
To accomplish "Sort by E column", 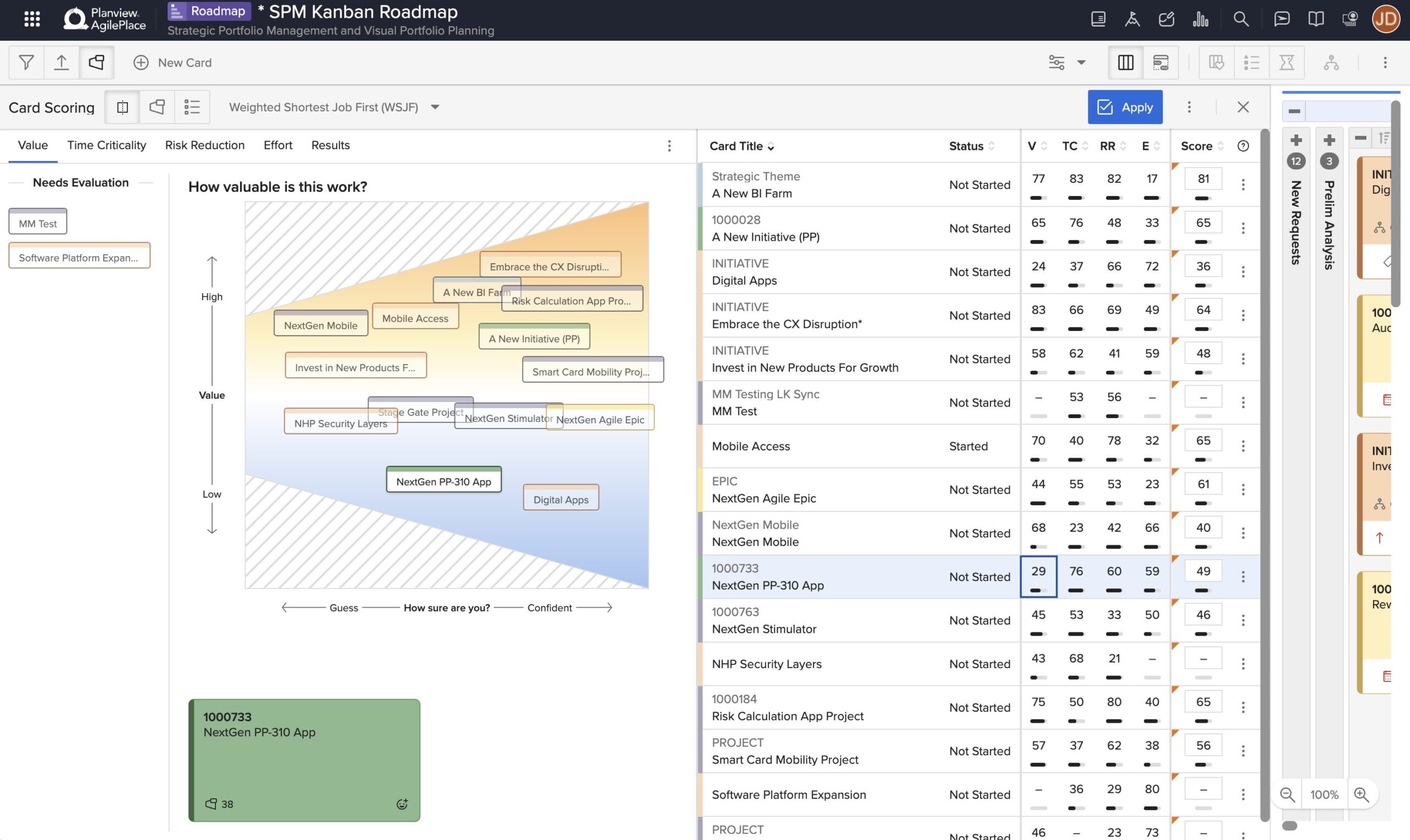I will pos(1150,146).
